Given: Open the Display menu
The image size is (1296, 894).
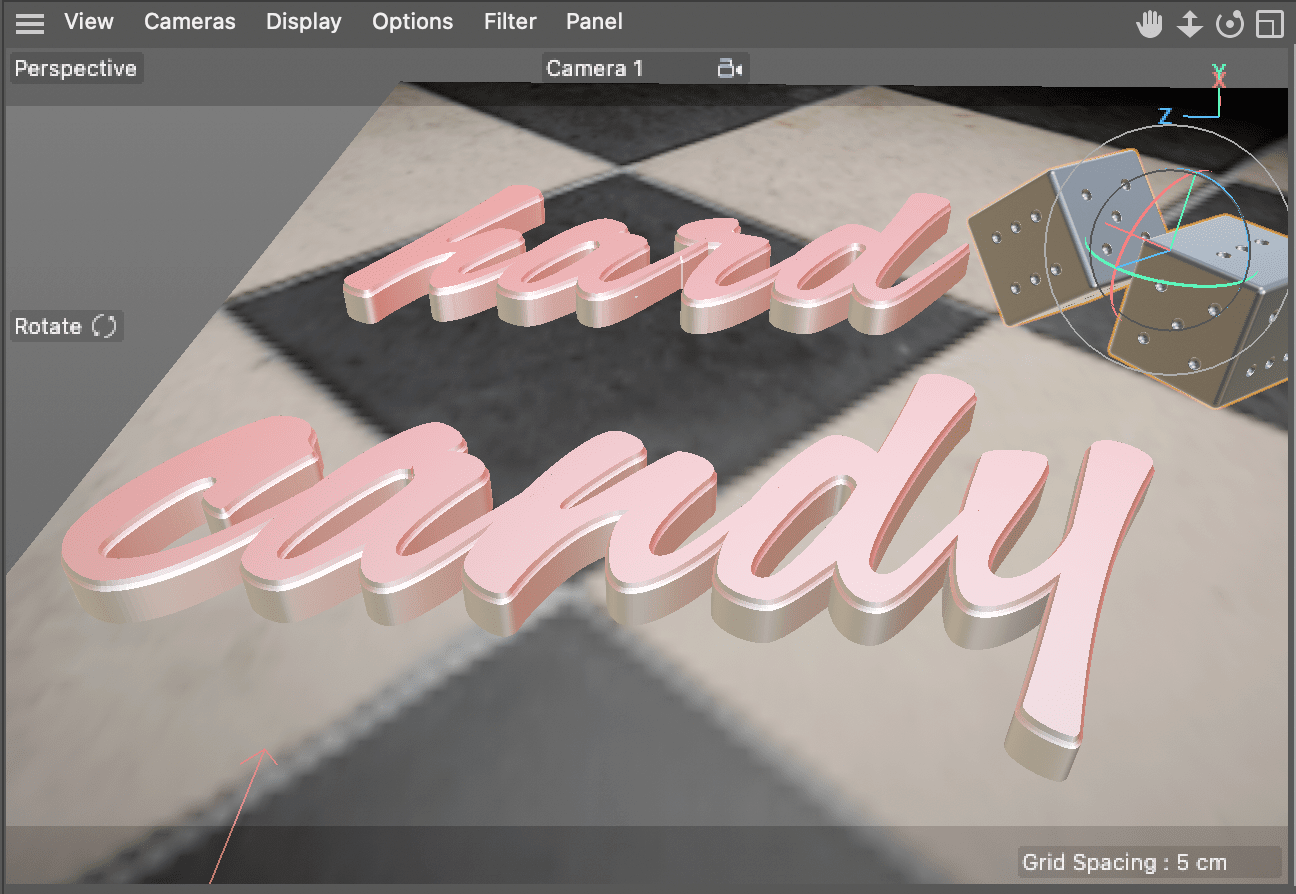Looking at the screenshot, I should click(303, 21).
